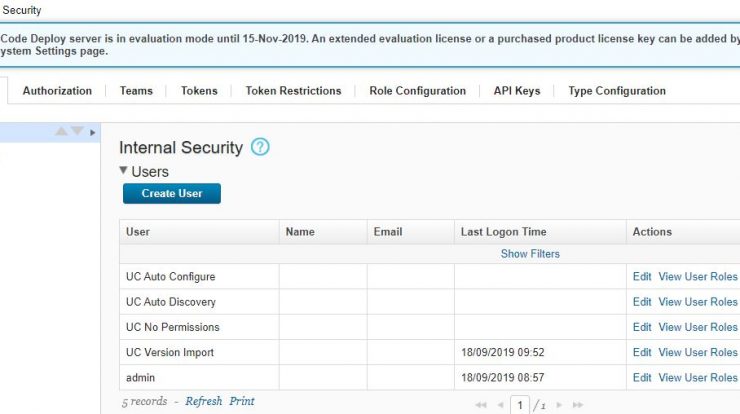
Task: Collapse the Users section triangle
Action: (x=124, y=171)
